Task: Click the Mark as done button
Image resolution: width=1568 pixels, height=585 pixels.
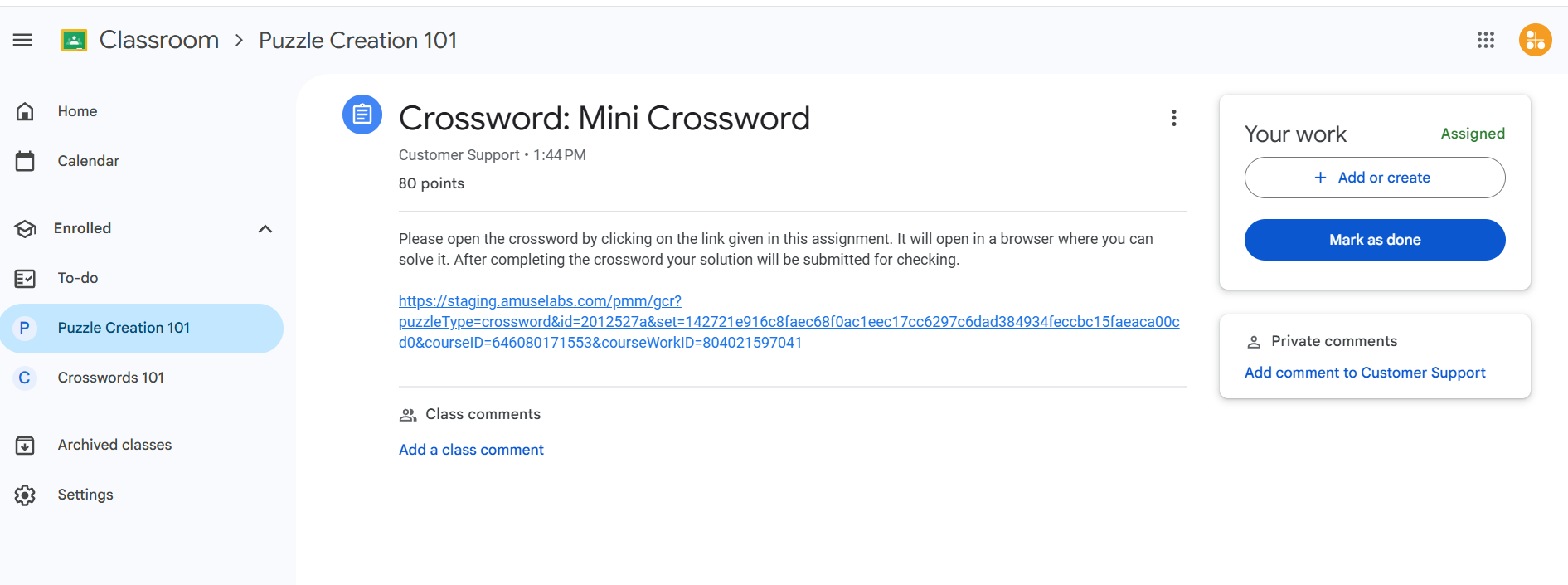Action: [x=1374, y=240]
